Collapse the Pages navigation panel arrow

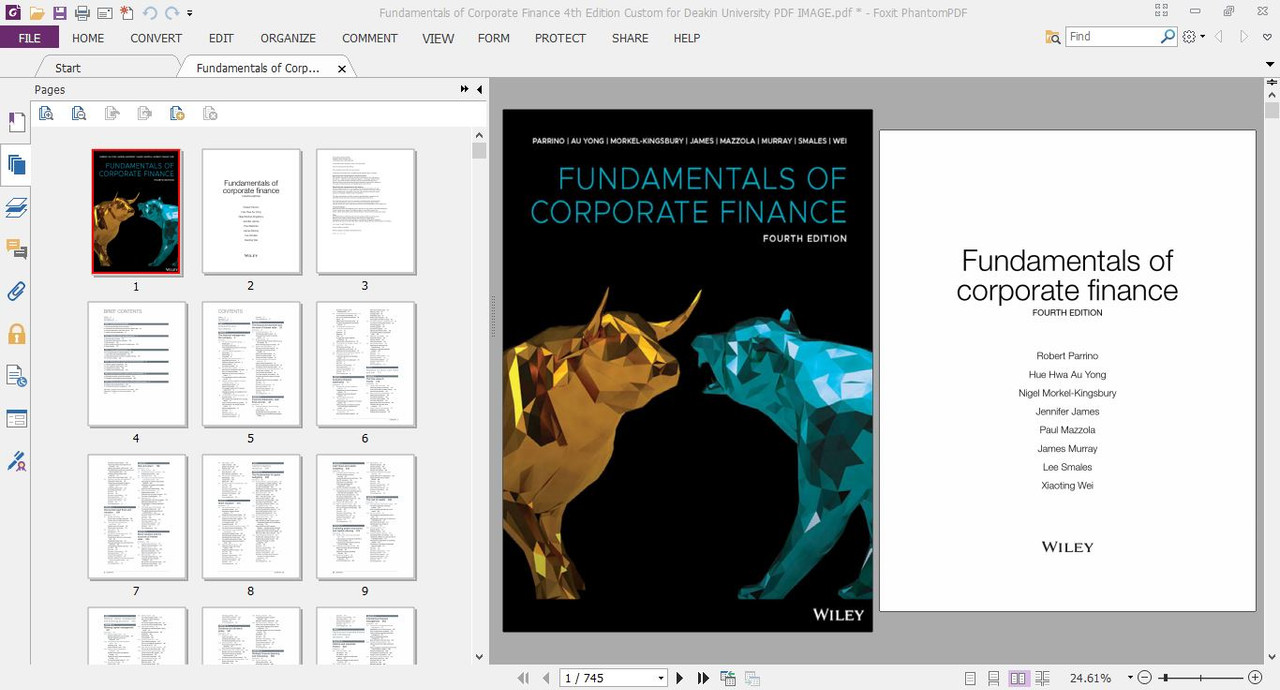coord(479,89)
